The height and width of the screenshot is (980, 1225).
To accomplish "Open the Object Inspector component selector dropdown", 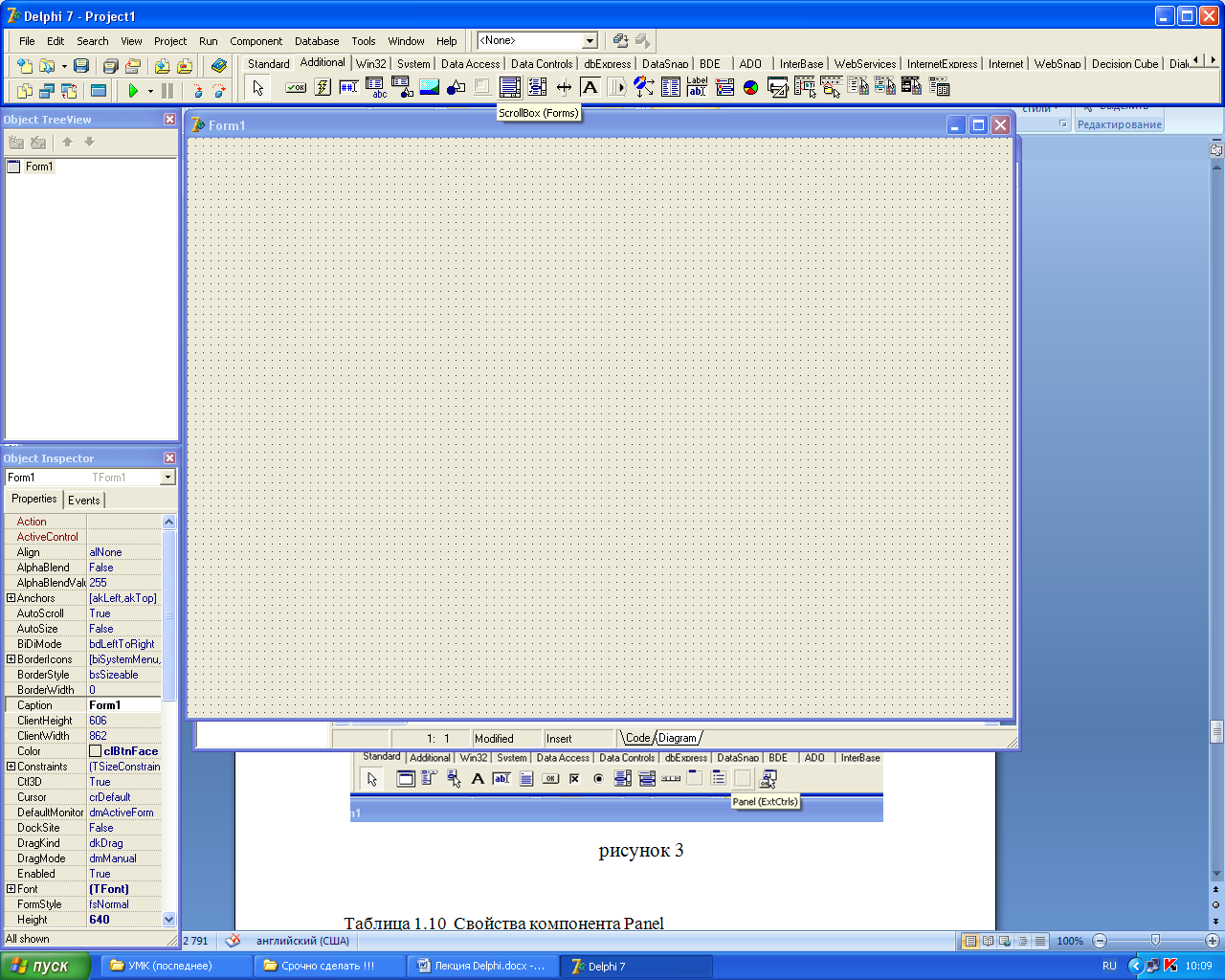I will tap(167, 477).
